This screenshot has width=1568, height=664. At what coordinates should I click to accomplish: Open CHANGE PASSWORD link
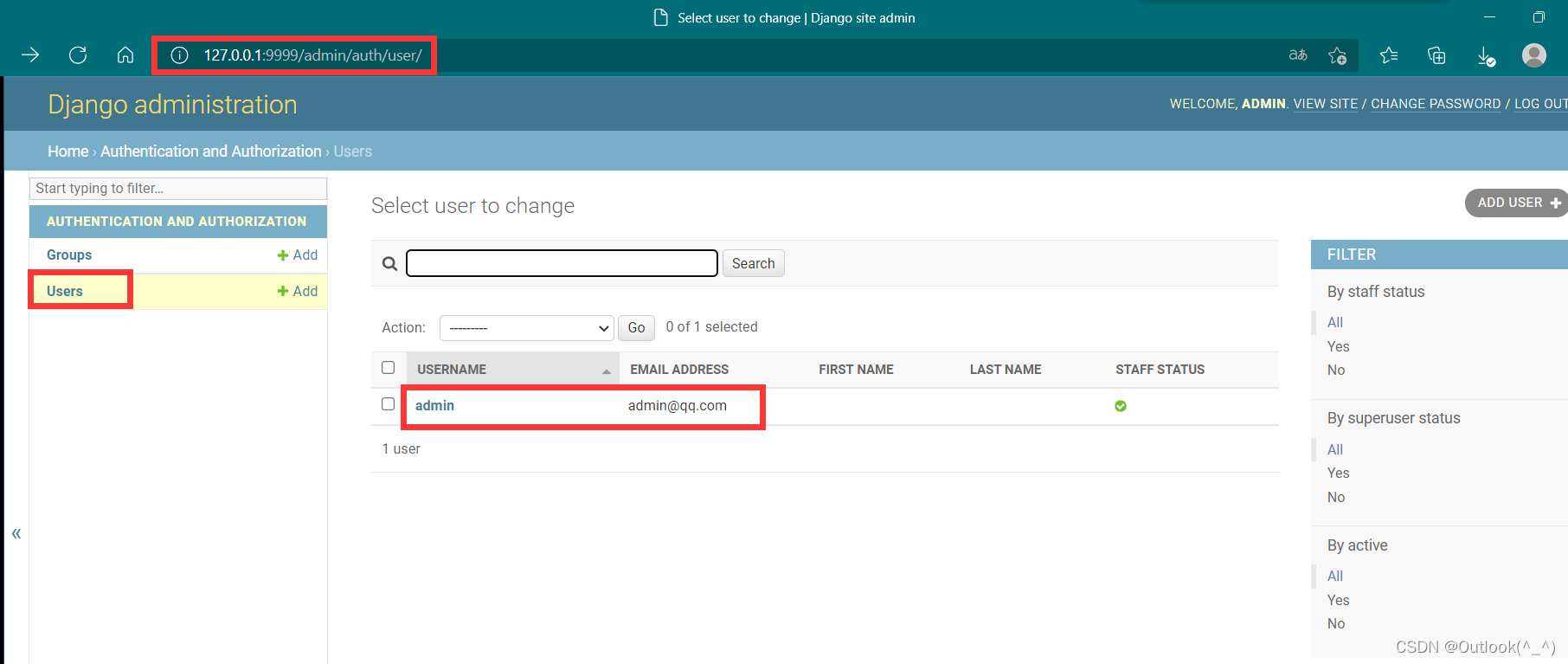(x=1436, y=104)
